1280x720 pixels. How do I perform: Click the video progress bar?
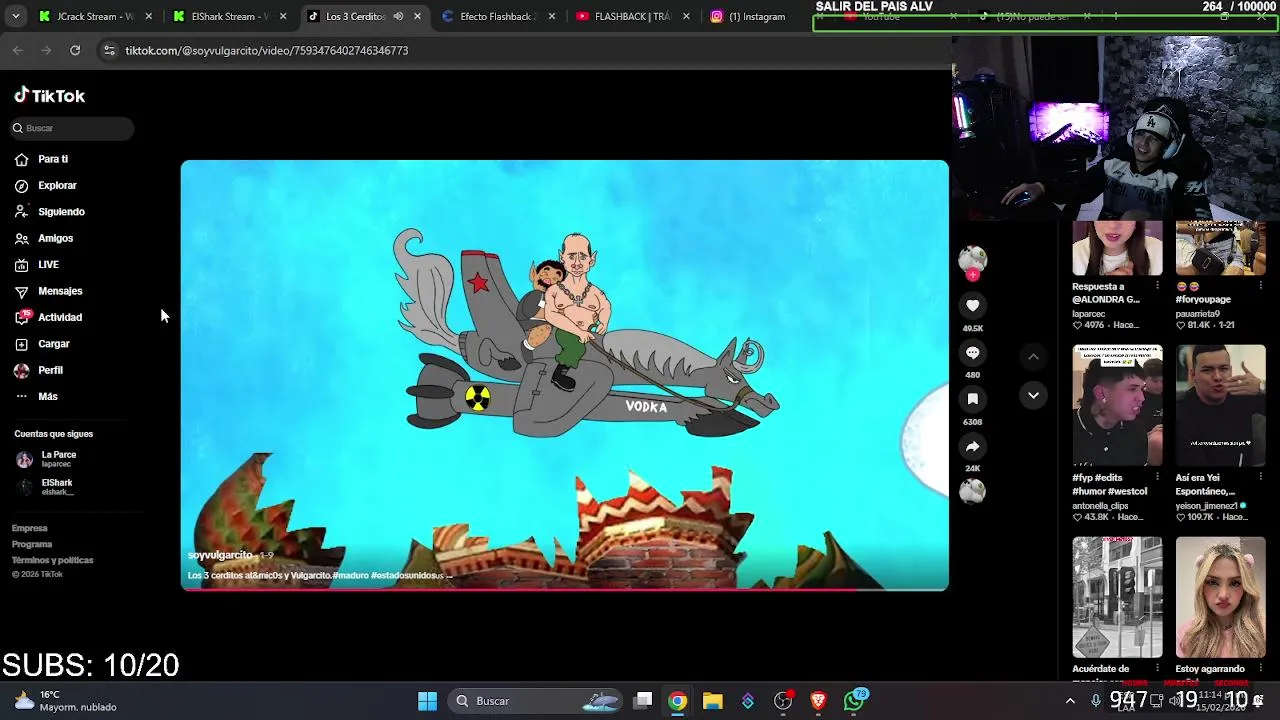[564, 589]
